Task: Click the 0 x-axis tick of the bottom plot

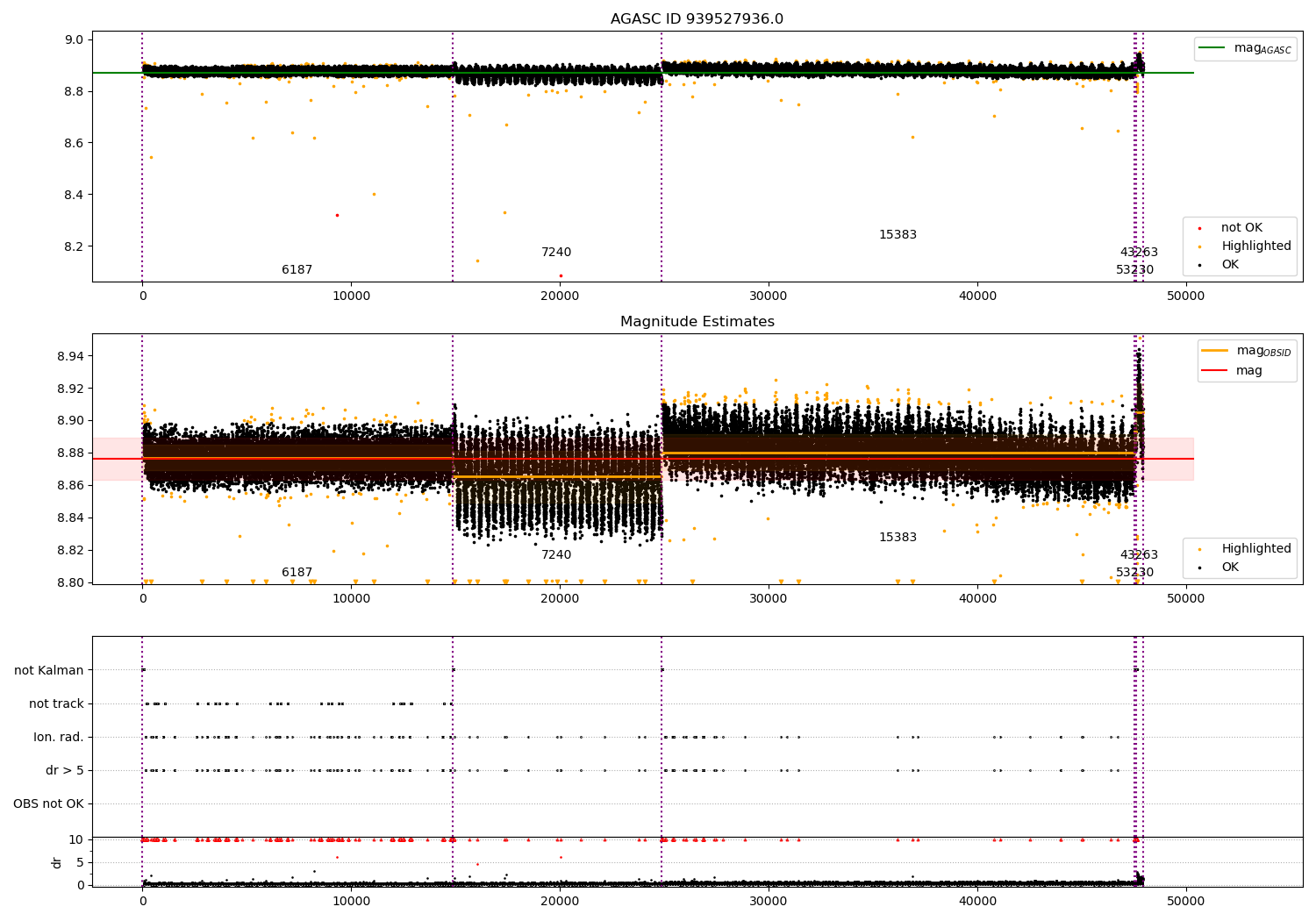Action: coord(142,901)
